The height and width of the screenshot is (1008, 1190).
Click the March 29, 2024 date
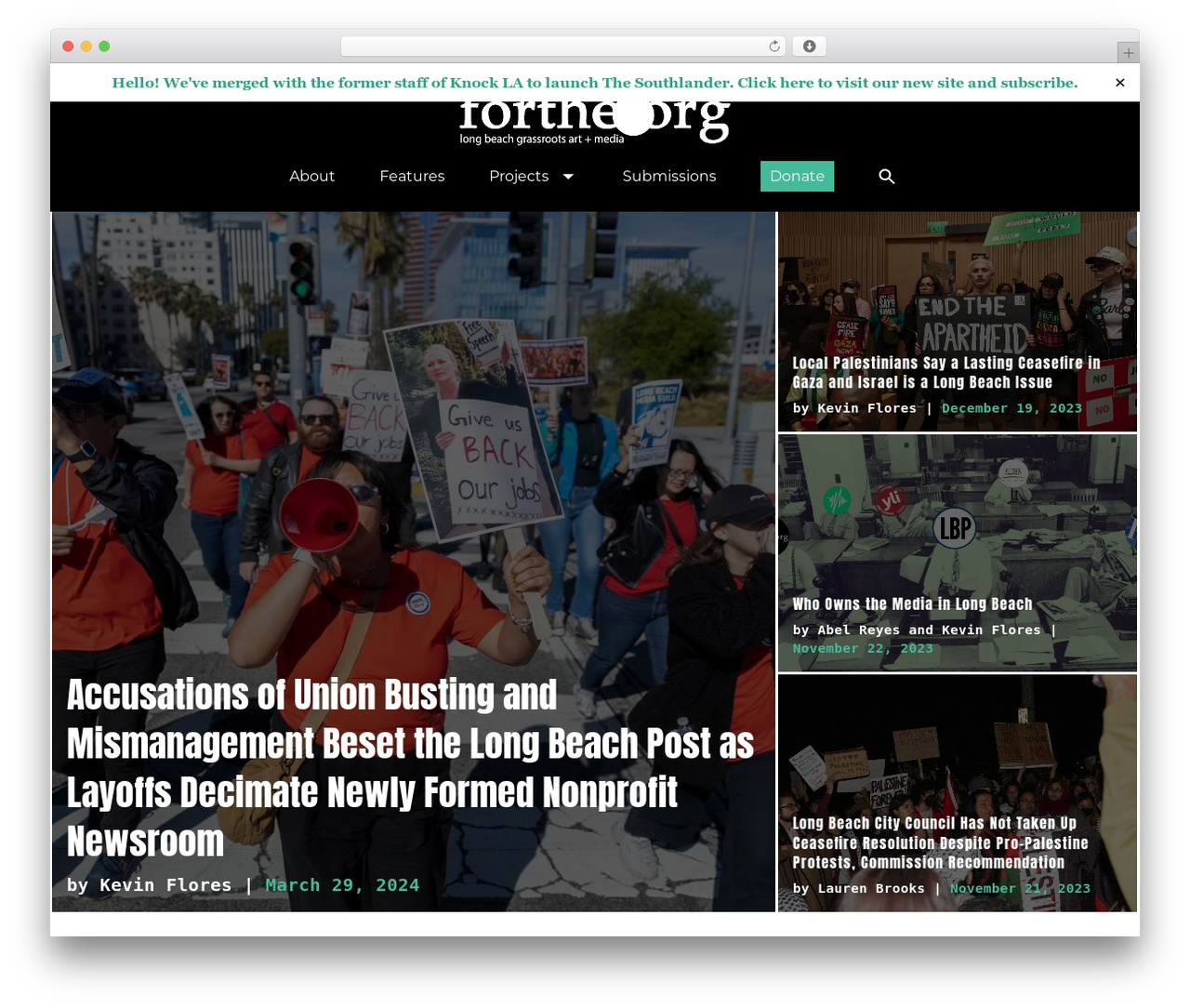[x=342, y=885]
